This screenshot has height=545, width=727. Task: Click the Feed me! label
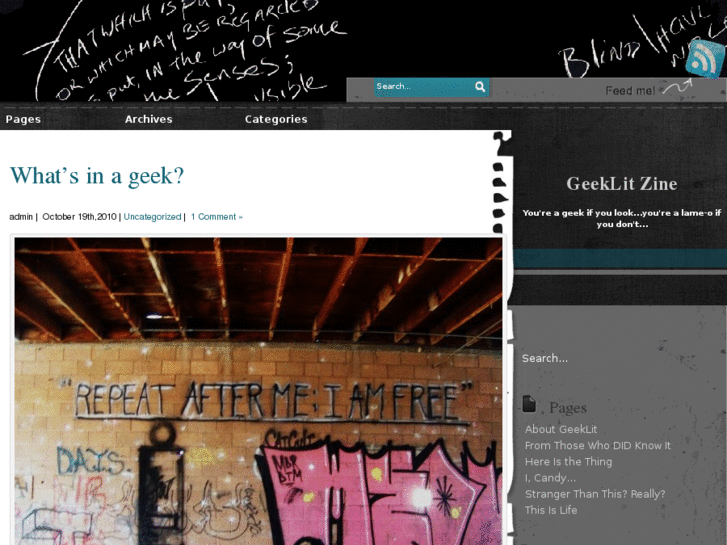pyautogui.click(x=631, y=91)
